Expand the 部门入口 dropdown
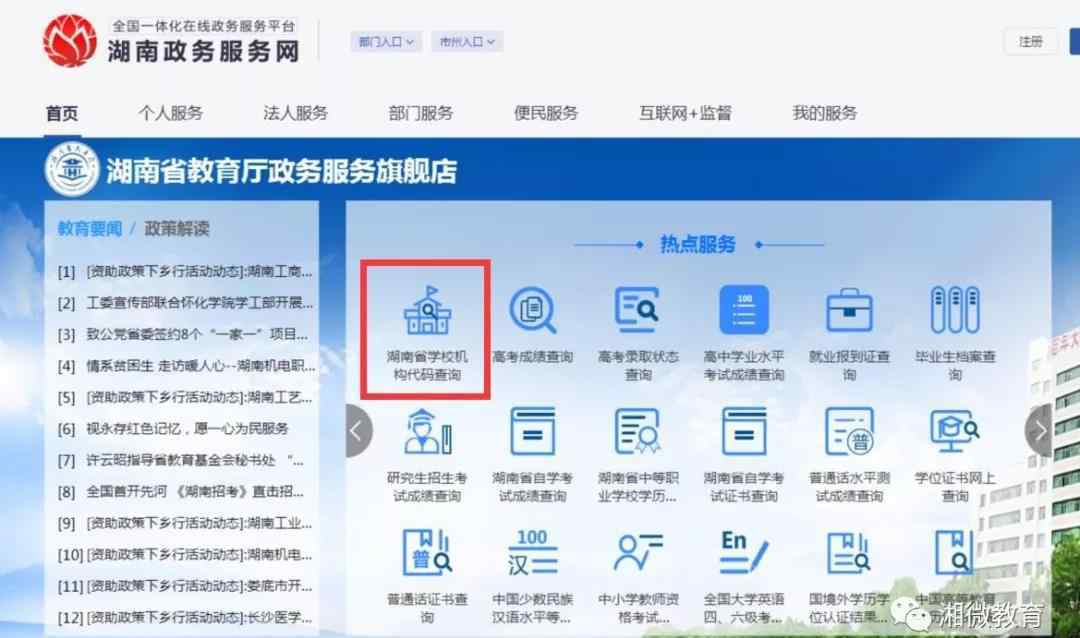Screen dimensions: 1080x638 386,42
